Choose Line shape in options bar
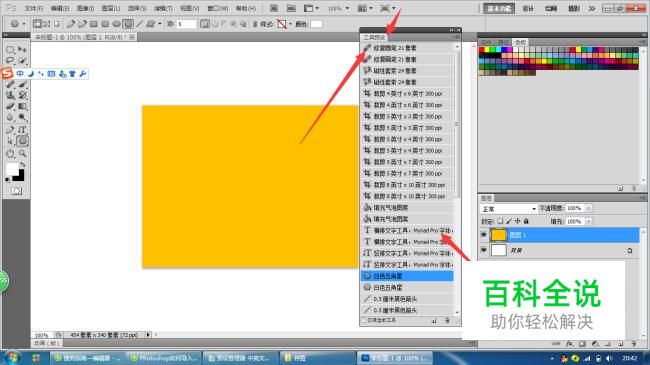The image size is (650, 365). 140,24
